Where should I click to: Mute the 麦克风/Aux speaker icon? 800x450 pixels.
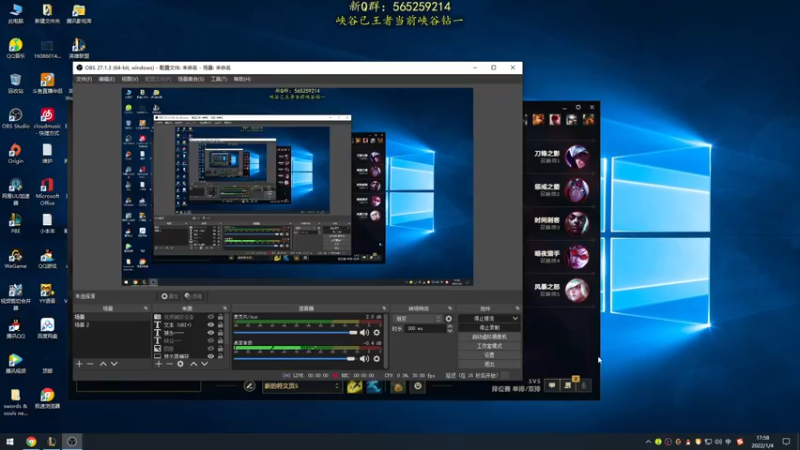364,333
